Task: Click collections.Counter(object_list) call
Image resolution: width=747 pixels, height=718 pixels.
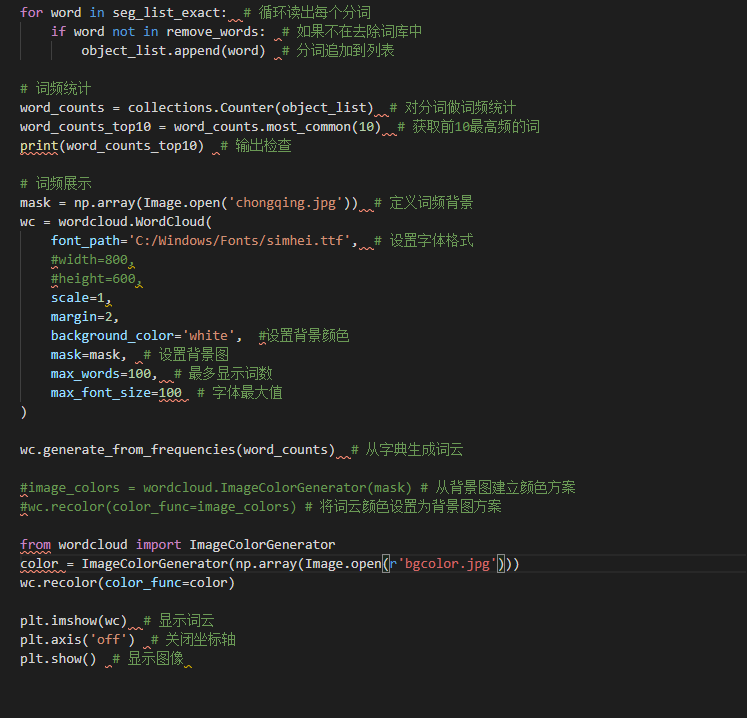Action: pyautogui.click(x=251, y=108)
